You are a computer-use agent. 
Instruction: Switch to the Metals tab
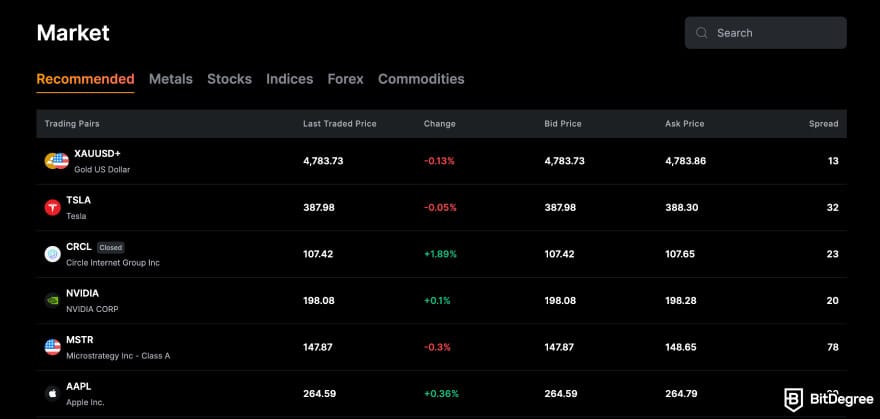point(171,79)
